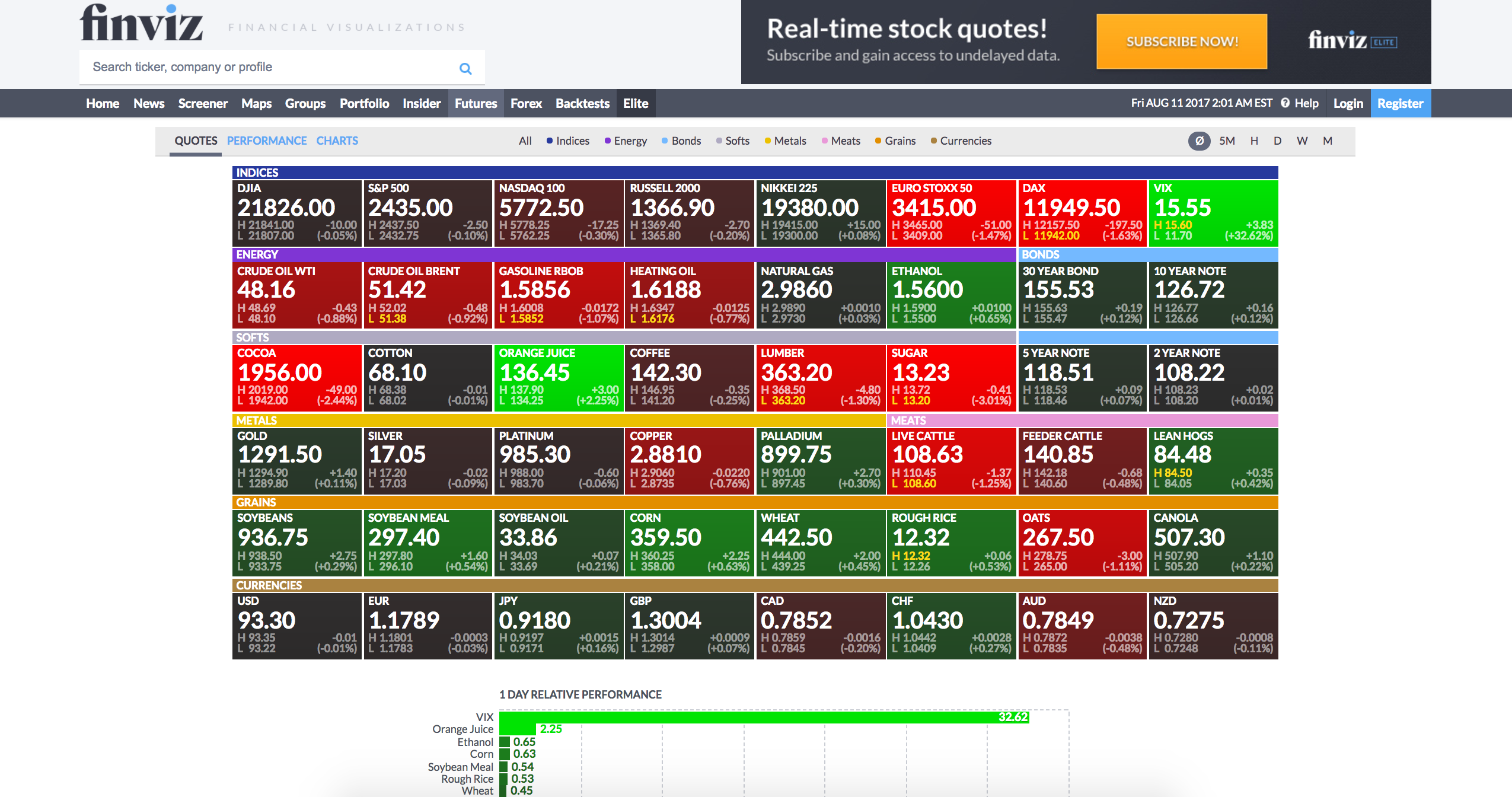Click the search magnifier icon
This screenshot has width=1512, height=797.
(x=465, y=68)
